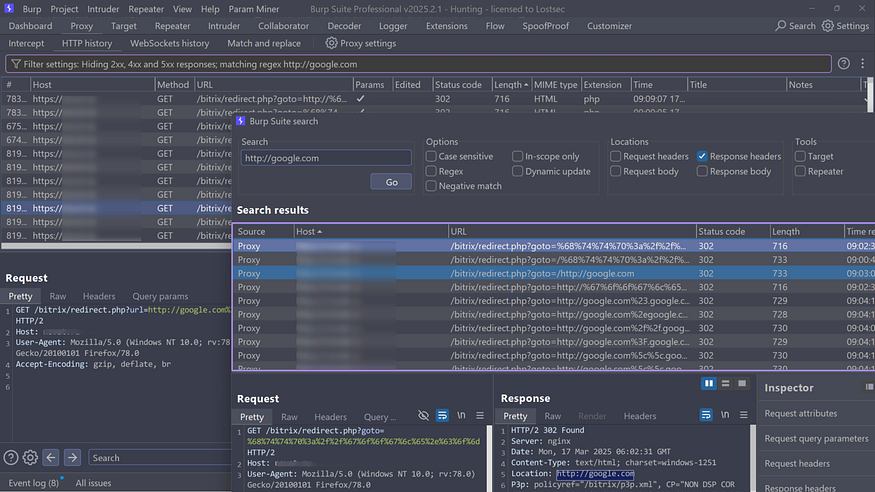Enable Dynamic update option
This screenshot has width=875, height=492.
(517, 171)
